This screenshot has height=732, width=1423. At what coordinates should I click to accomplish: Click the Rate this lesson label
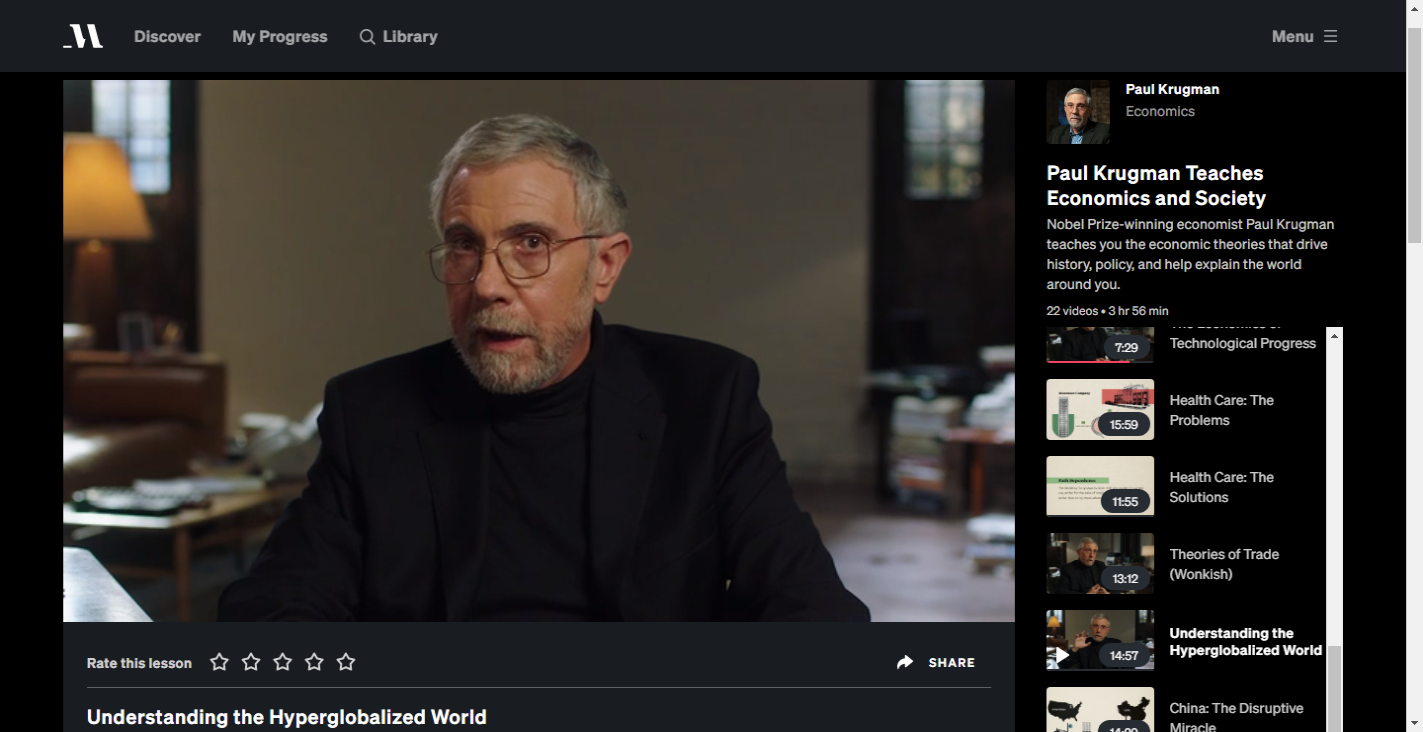(x=139, y=663)
